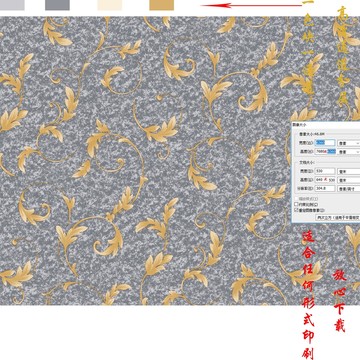Image resolution: width=360 pixels, height=360 pixels.
Task: Open the document height unit dropdown
Action: [349, 180]
